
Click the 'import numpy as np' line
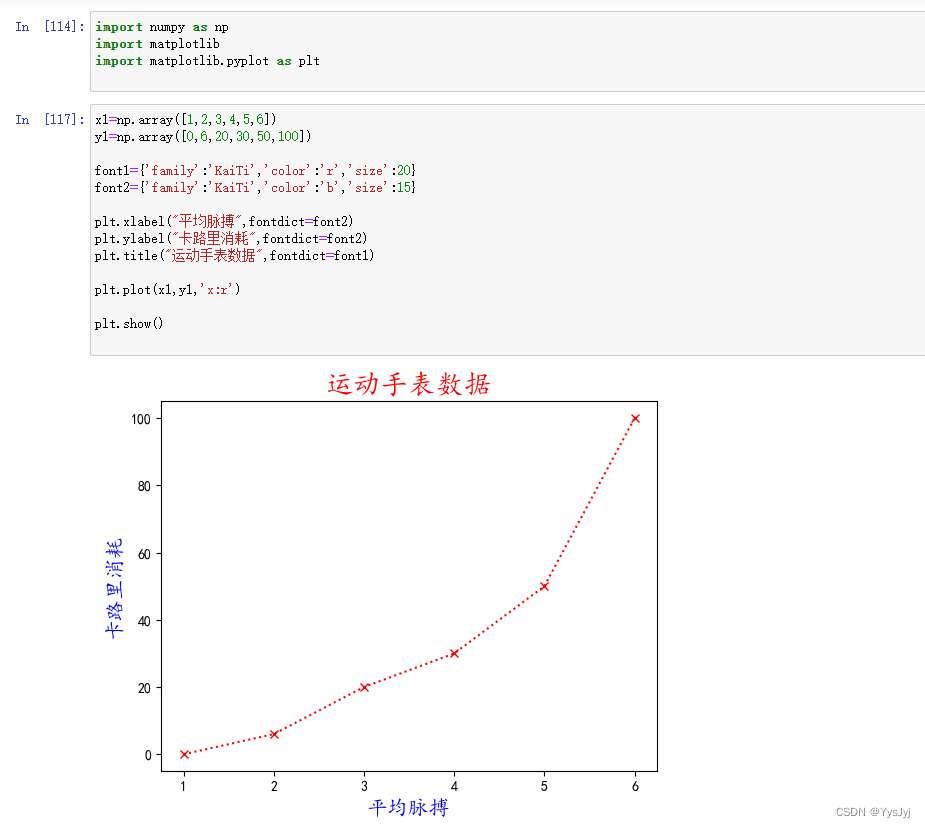click(162, 27)
